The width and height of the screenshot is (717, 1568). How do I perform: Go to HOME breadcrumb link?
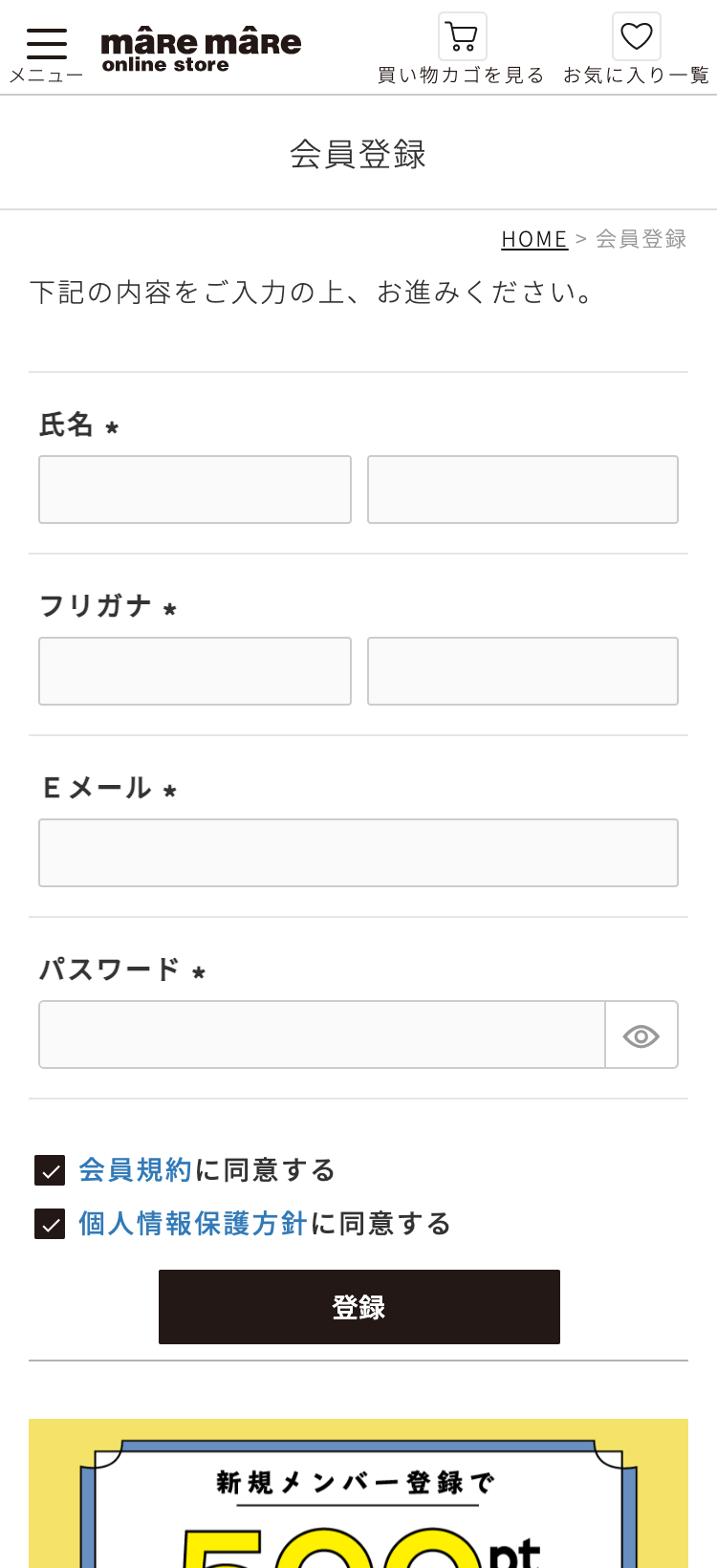[534, 239]
